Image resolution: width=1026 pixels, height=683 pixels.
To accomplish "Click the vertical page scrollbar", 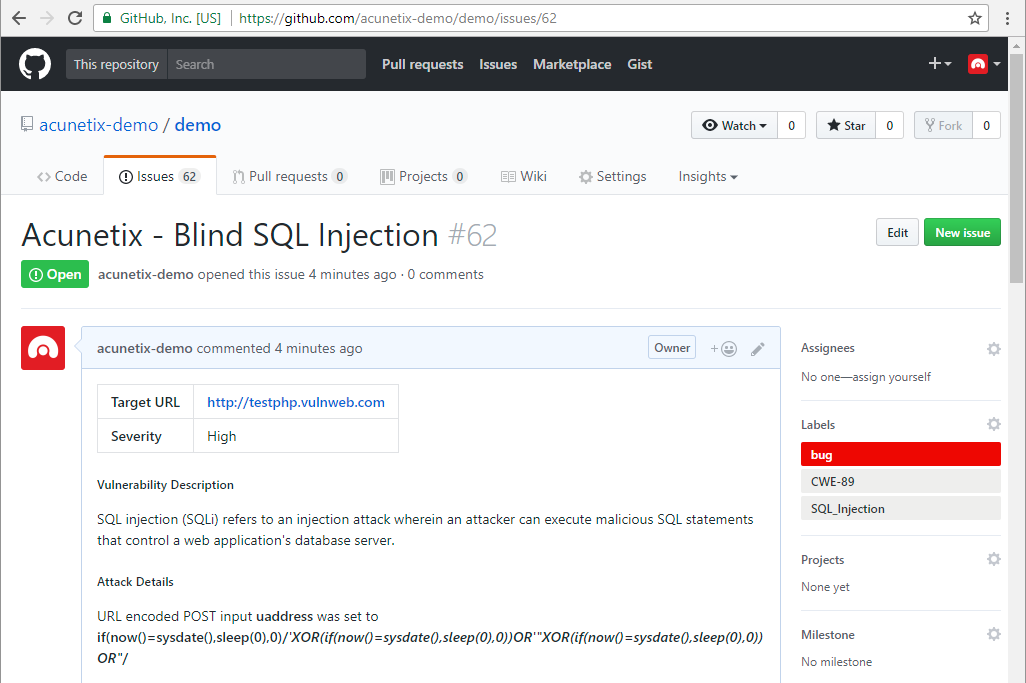I will [x=1017, y=168].
